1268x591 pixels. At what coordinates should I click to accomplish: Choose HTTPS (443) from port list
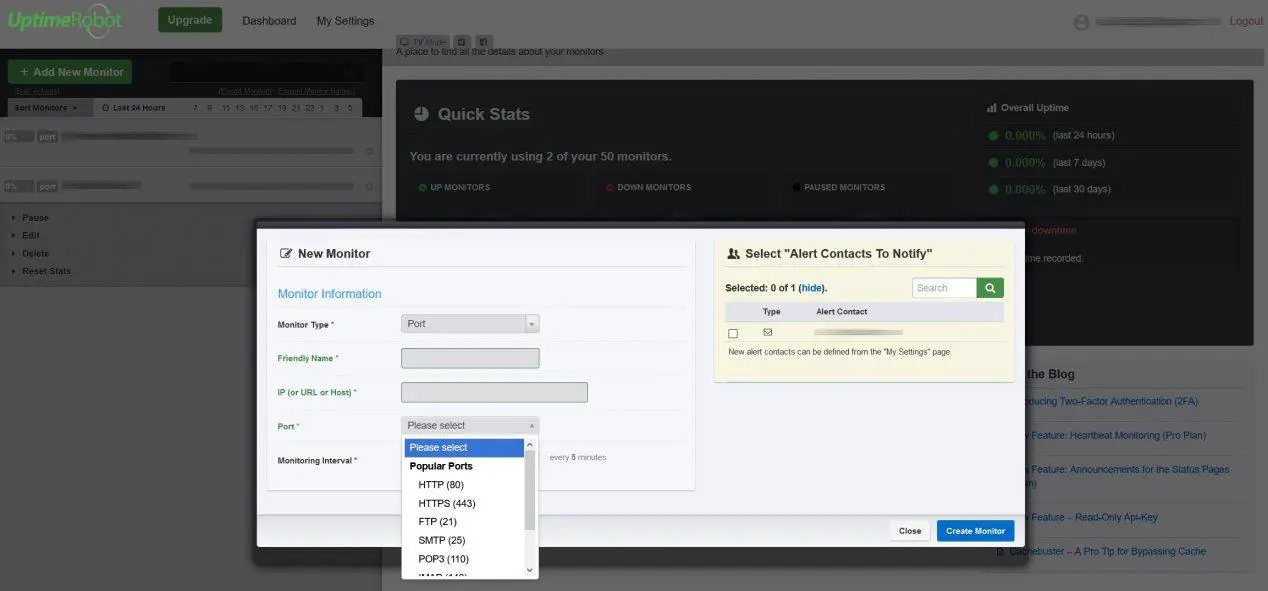446,503
